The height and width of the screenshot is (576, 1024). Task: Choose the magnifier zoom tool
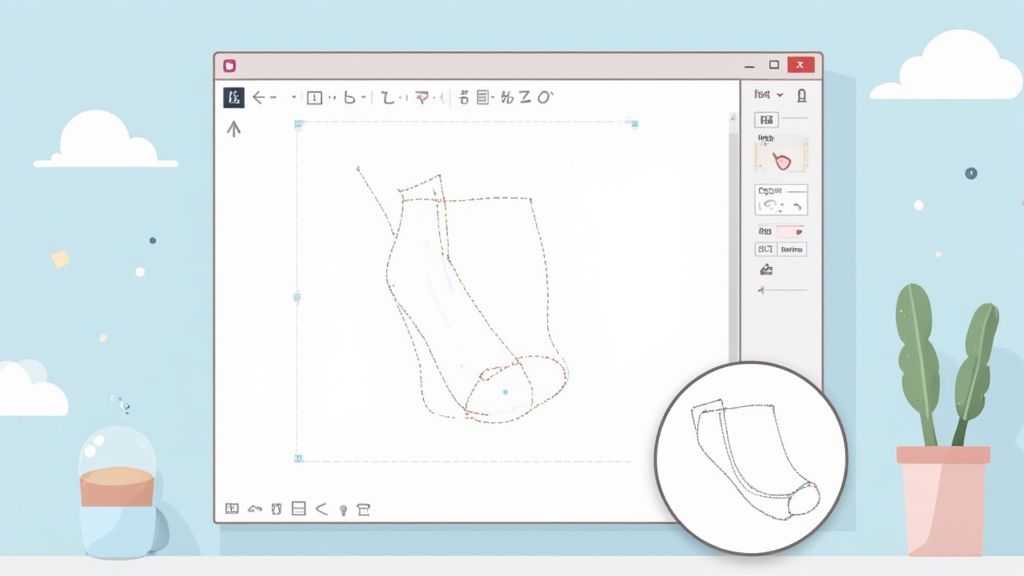[x=543, y=97]
